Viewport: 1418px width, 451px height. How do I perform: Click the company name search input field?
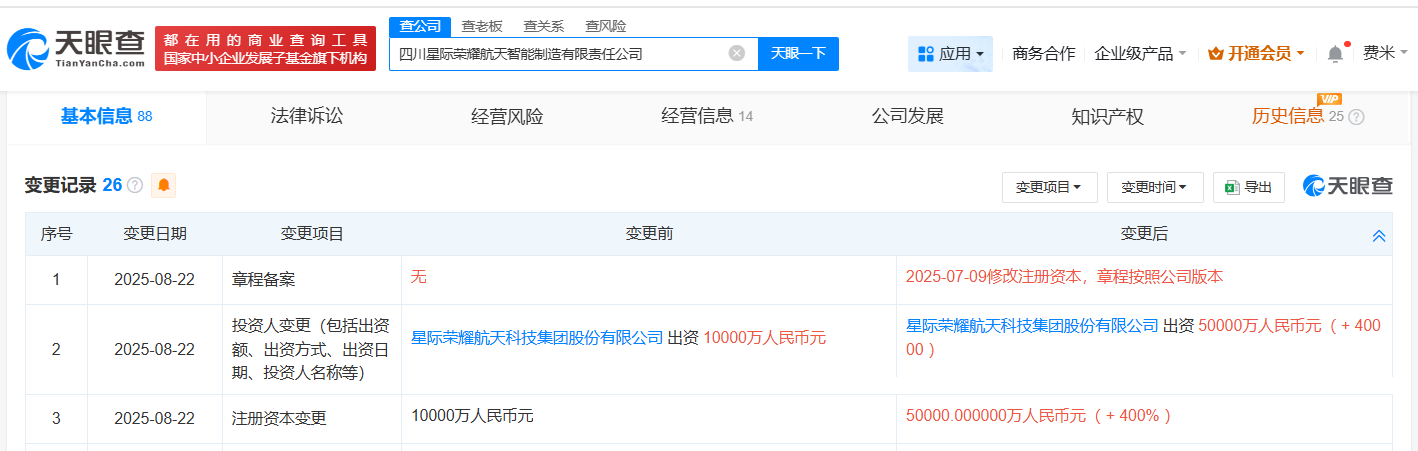(558, 54)
